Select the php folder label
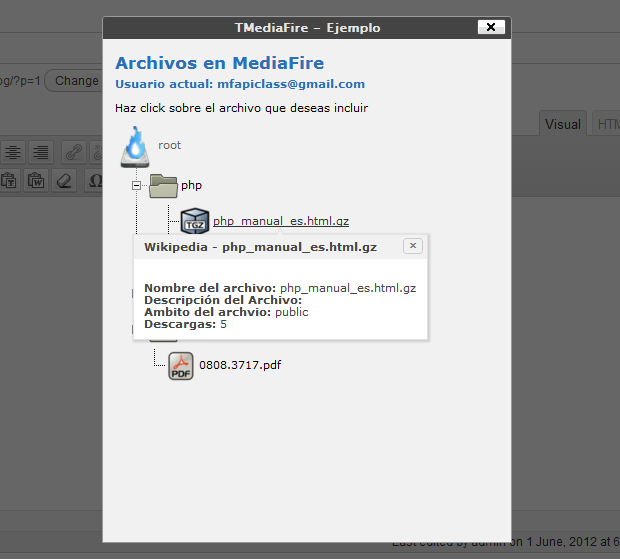 tap(191, 185)
